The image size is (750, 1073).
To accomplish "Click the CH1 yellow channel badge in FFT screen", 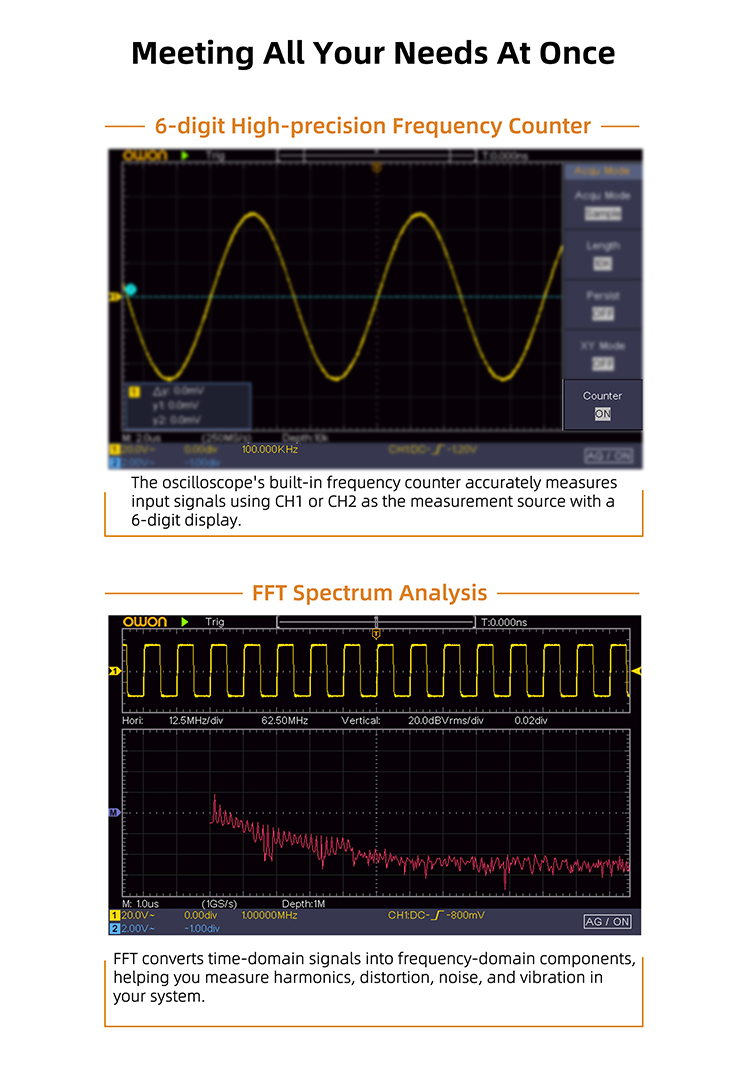I will (x=114, y=915).
